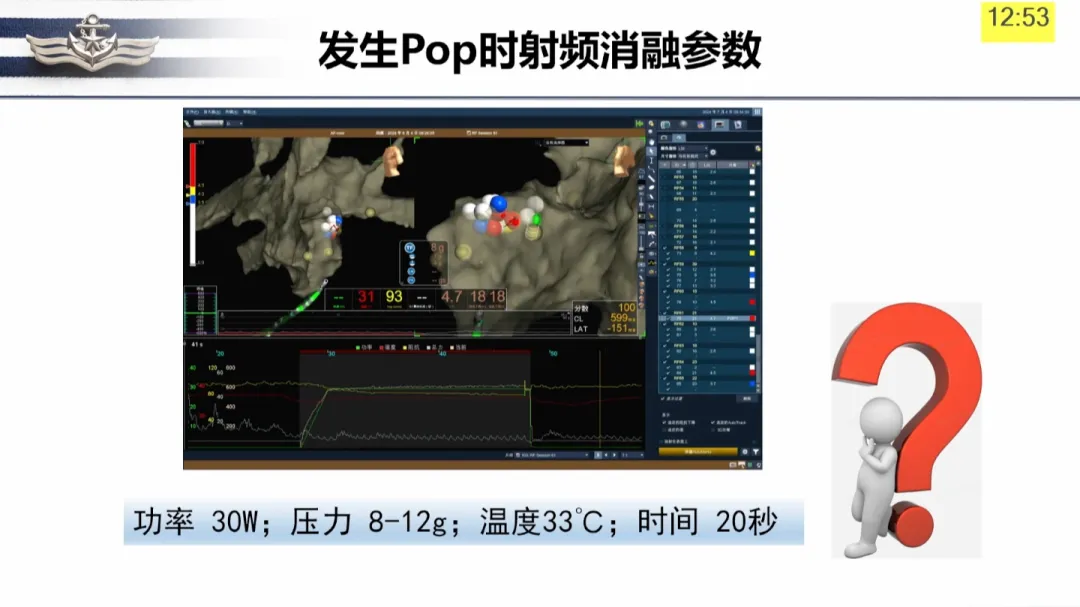Image resolution: width=1080 pixels, height=607 pixels.
Task: Toggle the check mark beside RF95
Action: coord(665,378)
